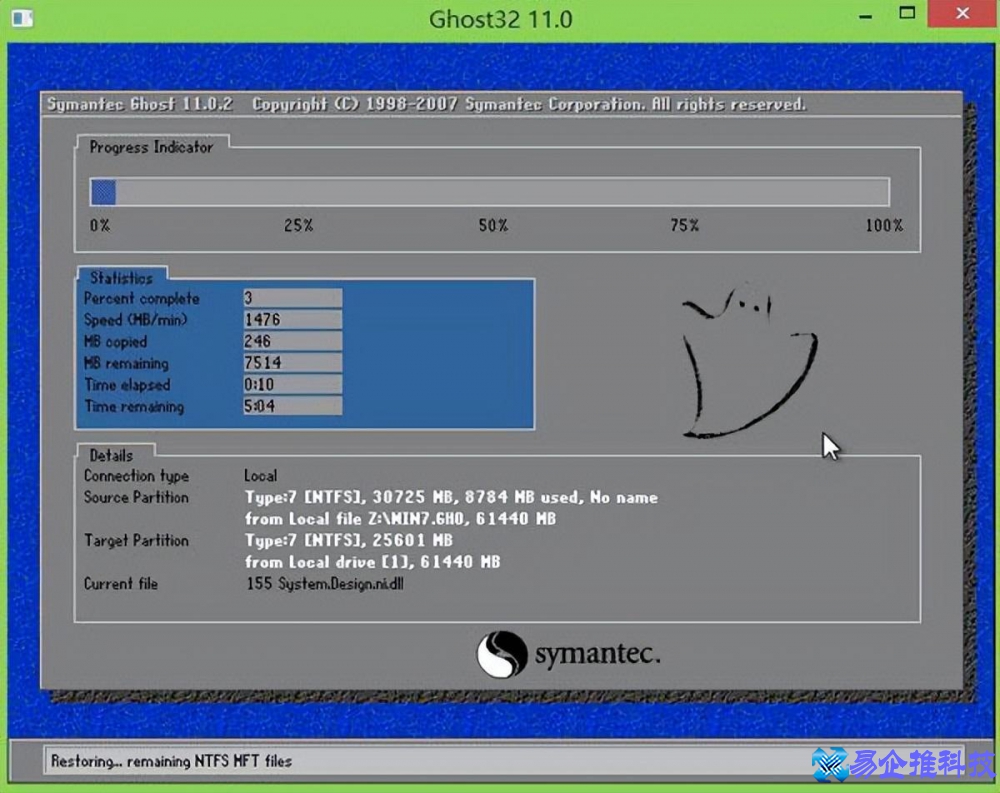Click the Current file name System.Design.ni.dll

[325, 584]
